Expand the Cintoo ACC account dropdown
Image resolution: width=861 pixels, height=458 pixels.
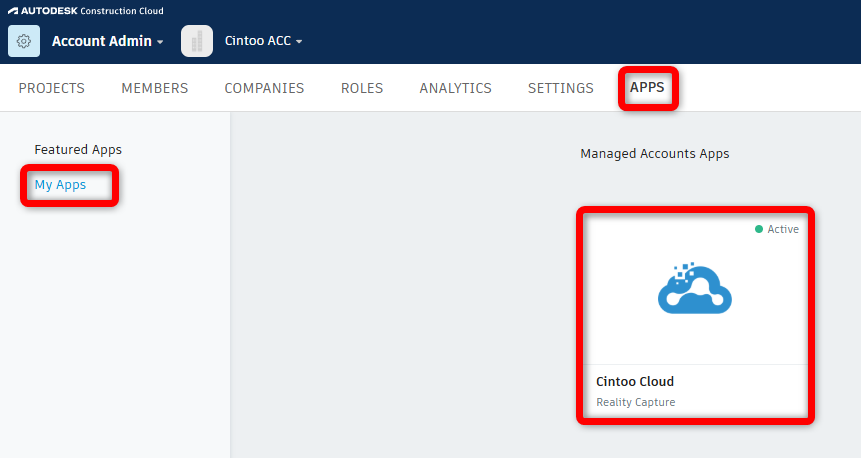pyautogui.click(x=264, y=41)
